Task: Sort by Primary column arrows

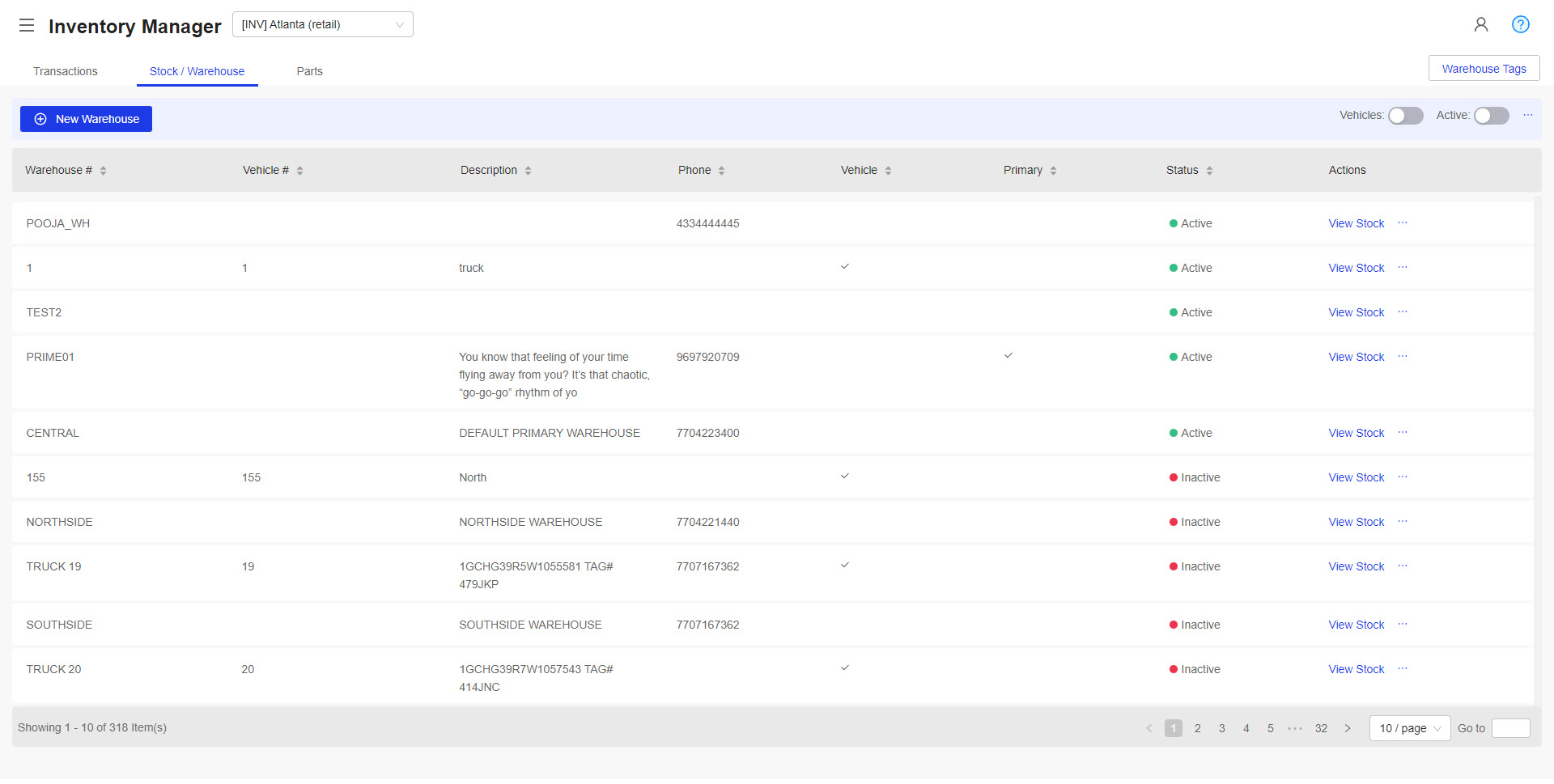Action: pos(1053,171)
